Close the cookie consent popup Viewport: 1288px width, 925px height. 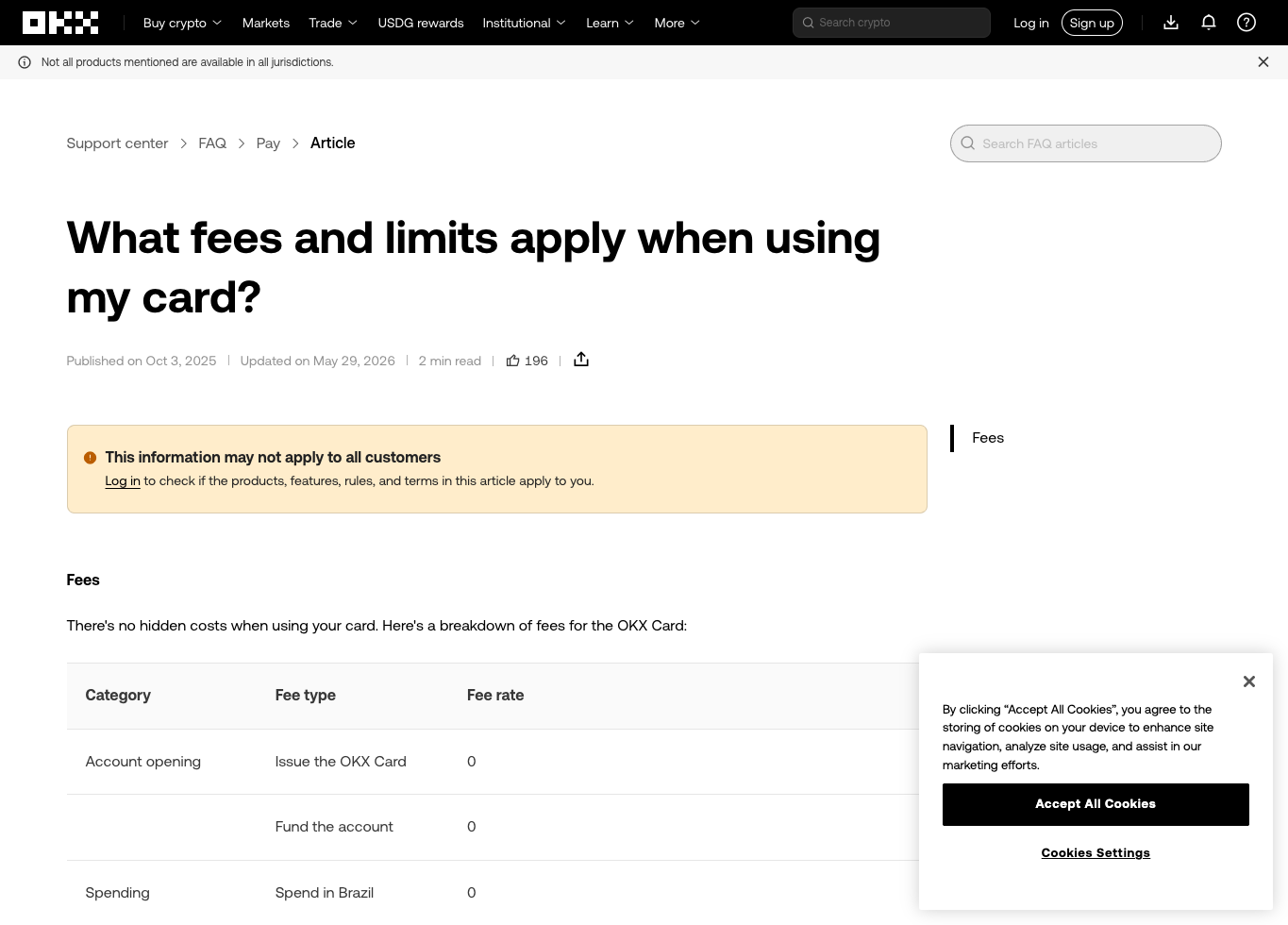tap(1249, 681)
